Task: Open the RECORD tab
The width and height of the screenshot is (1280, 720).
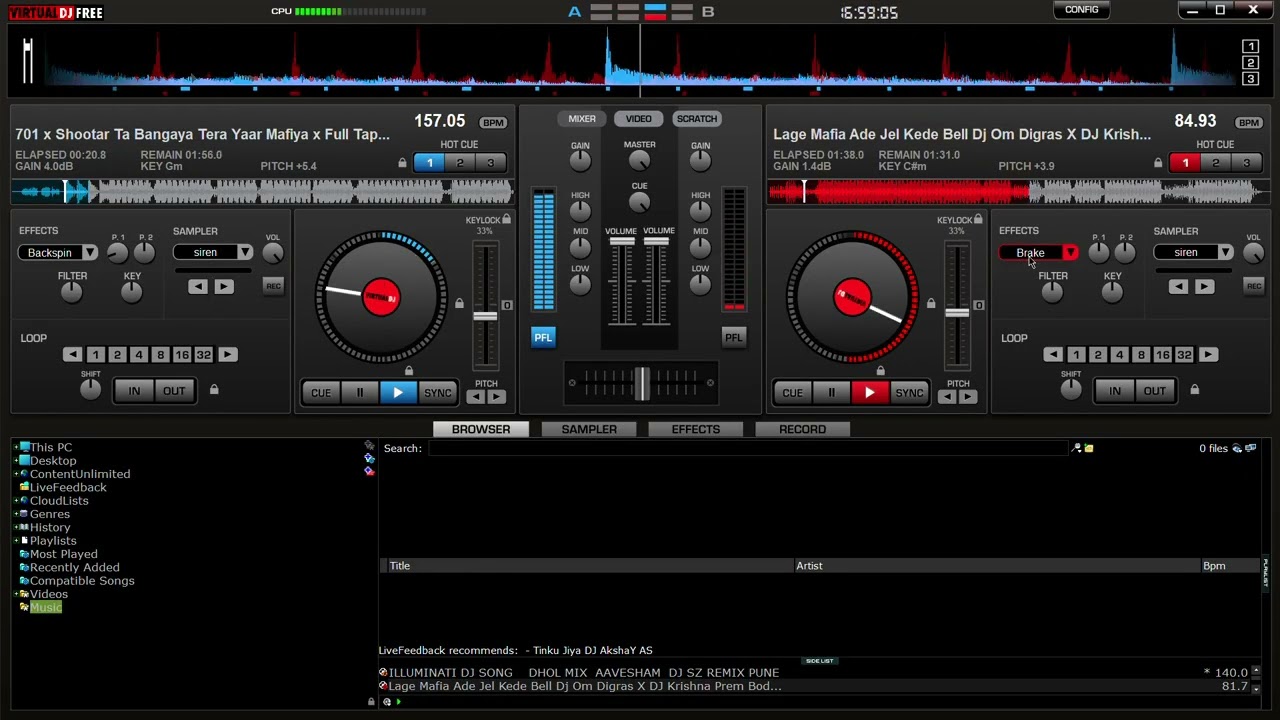Action: coord(802,429)
